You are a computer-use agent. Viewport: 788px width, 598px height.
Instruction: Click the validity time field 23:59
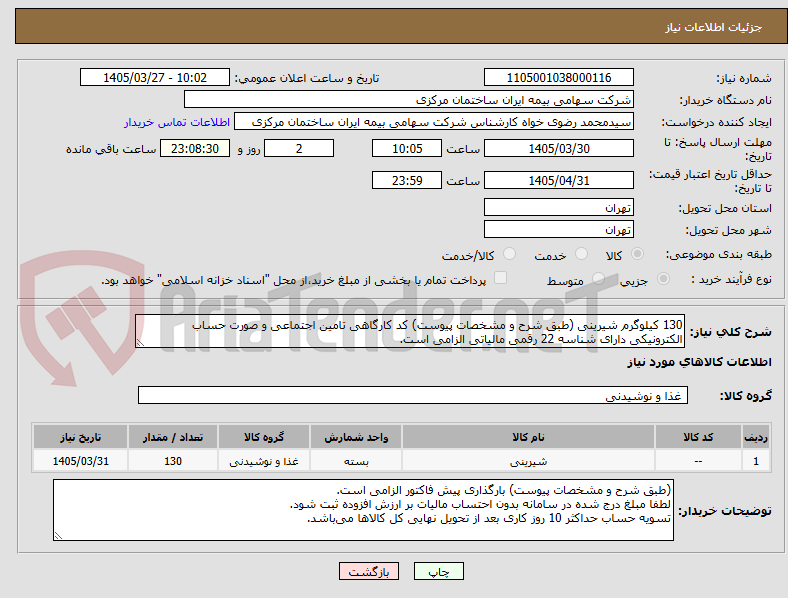407,180
